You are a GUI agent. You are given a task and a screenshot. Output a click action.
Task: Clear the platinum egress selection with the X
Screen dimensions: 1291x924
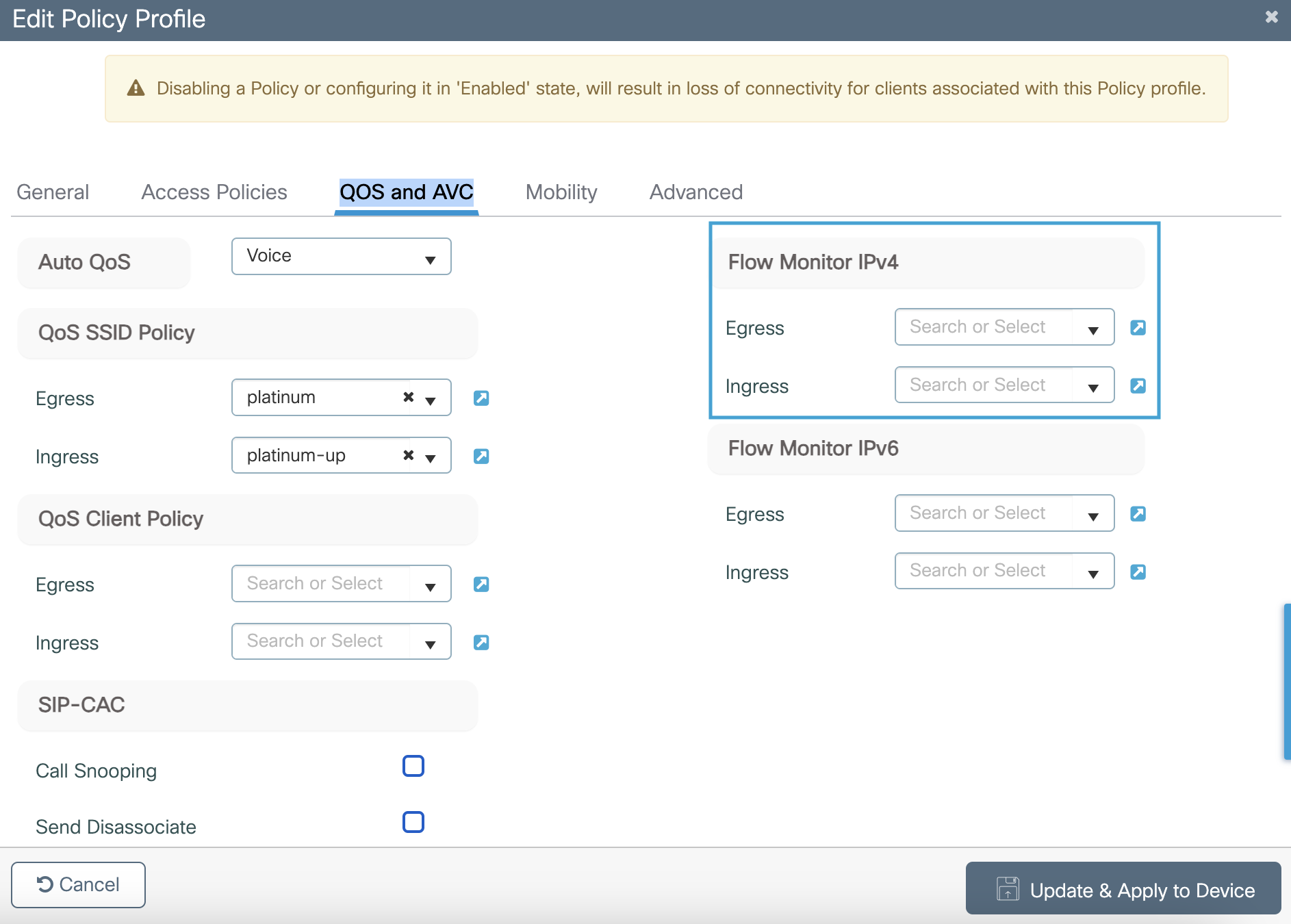coord(409,397)
